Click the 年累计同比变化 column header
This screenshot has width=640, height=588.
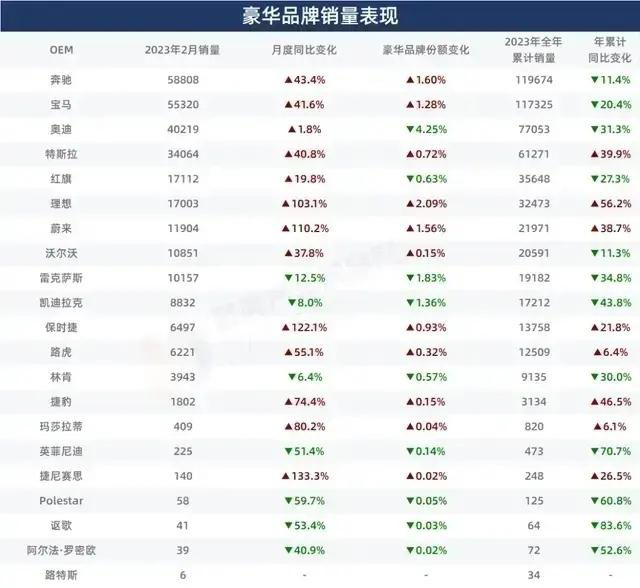click(610, 50)
